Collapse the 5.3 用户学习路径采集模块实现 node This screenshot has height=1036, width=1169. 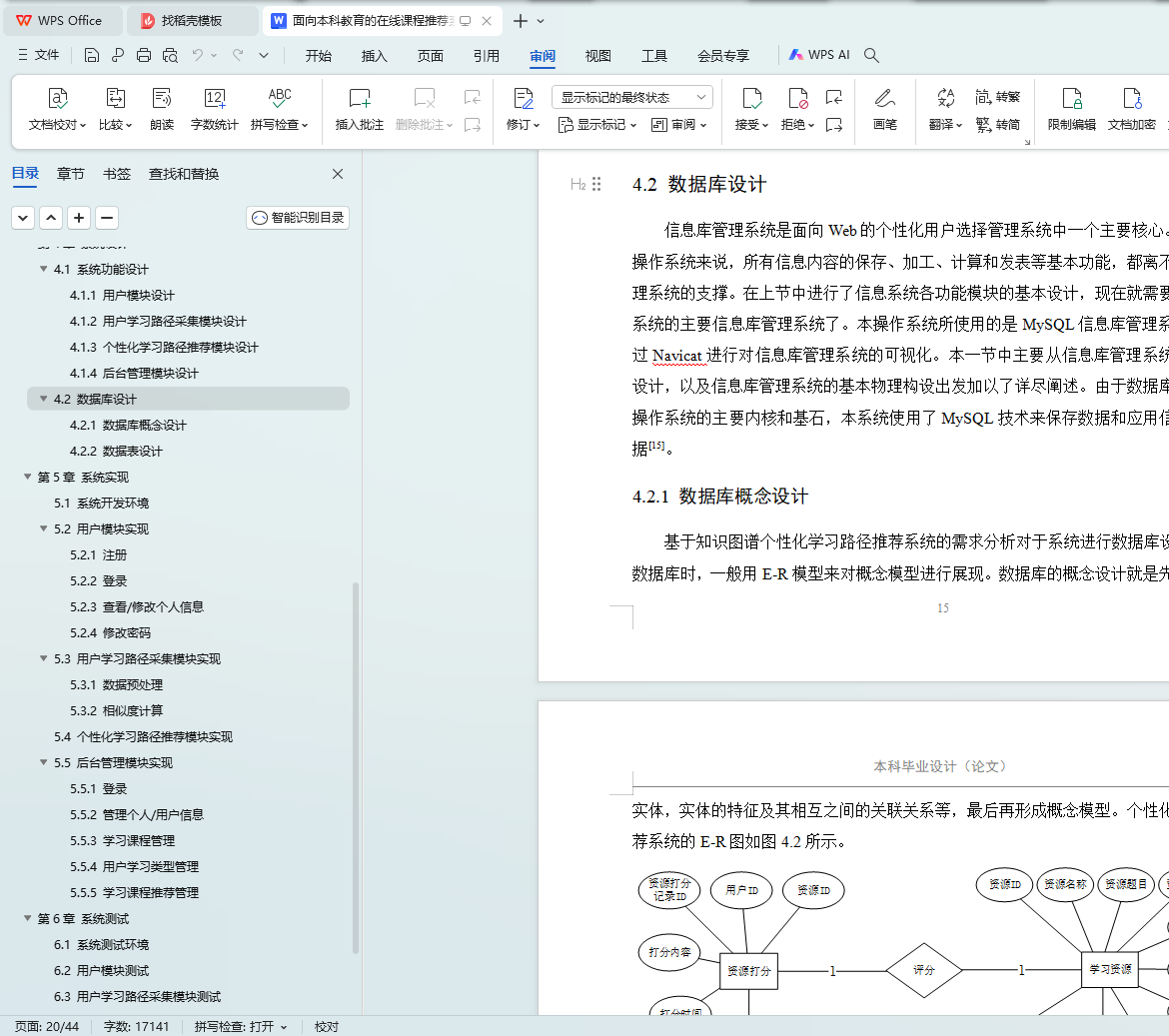(x=43, y=659)
